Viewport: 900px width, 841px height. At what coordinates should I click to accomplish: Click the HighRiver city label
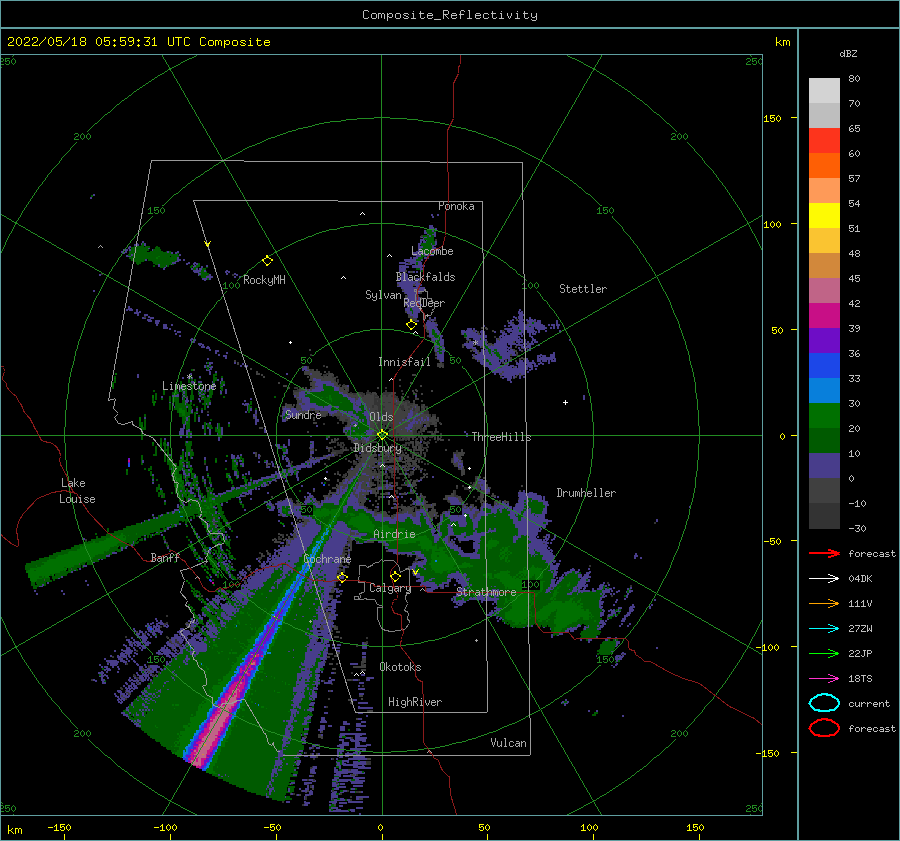point(415,702)
